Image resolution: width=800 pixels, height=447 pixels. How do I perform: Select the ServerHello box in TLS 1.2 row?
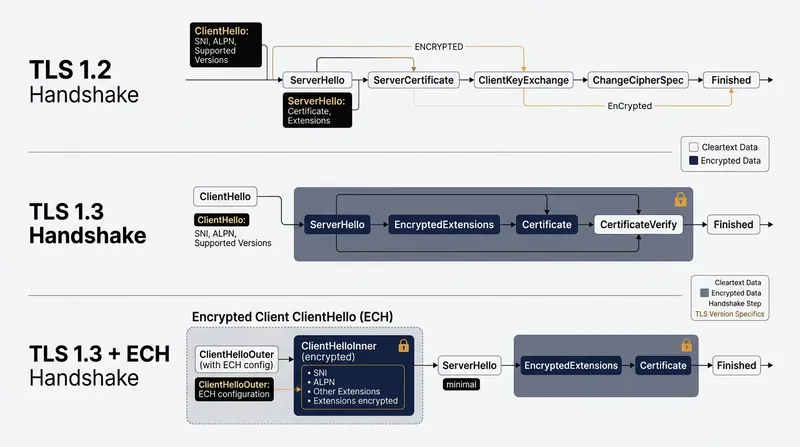pyautogui.click(x=317, y=80)
